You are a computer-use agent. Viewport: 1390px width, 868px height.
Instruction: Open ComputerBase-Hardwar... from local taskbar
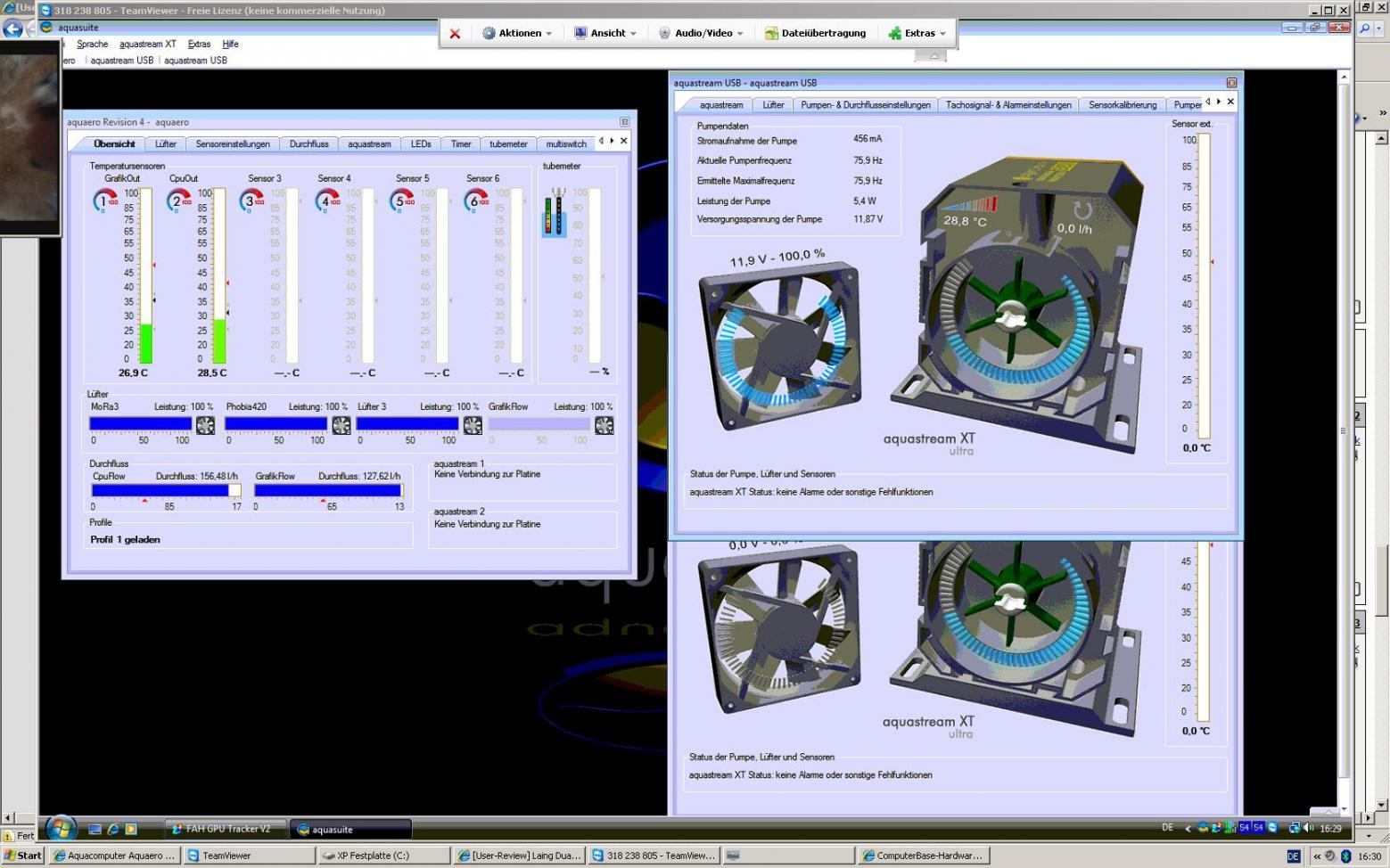tap(923, 856)
